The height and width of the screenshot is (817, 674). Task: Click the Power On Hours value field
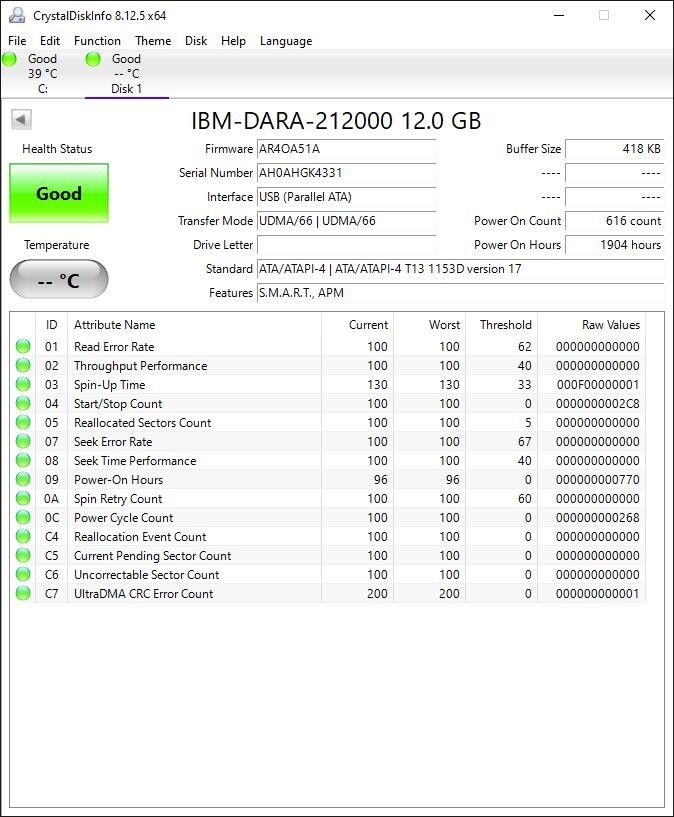point(615,245)
